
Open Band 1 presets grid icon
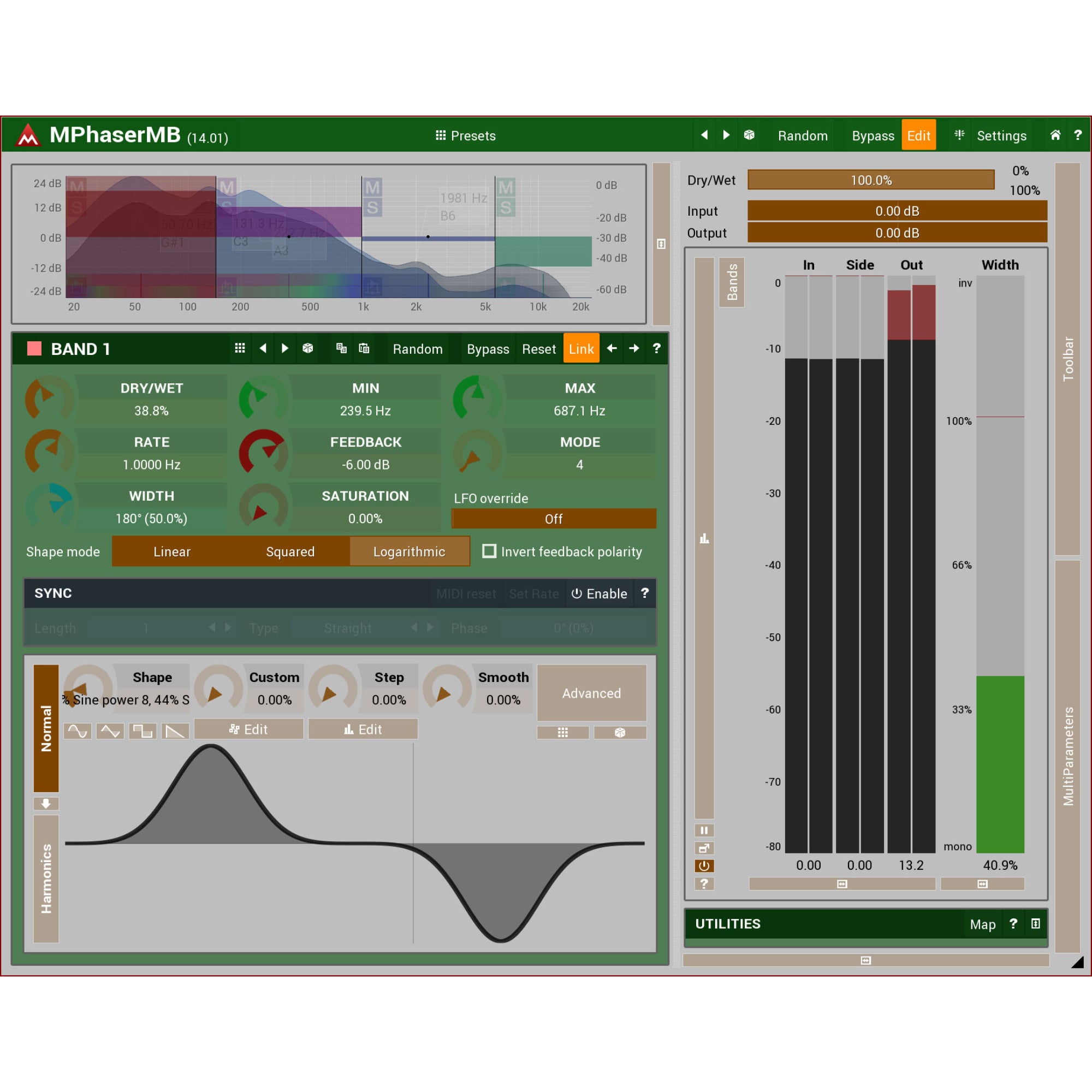tap(240, 348)
